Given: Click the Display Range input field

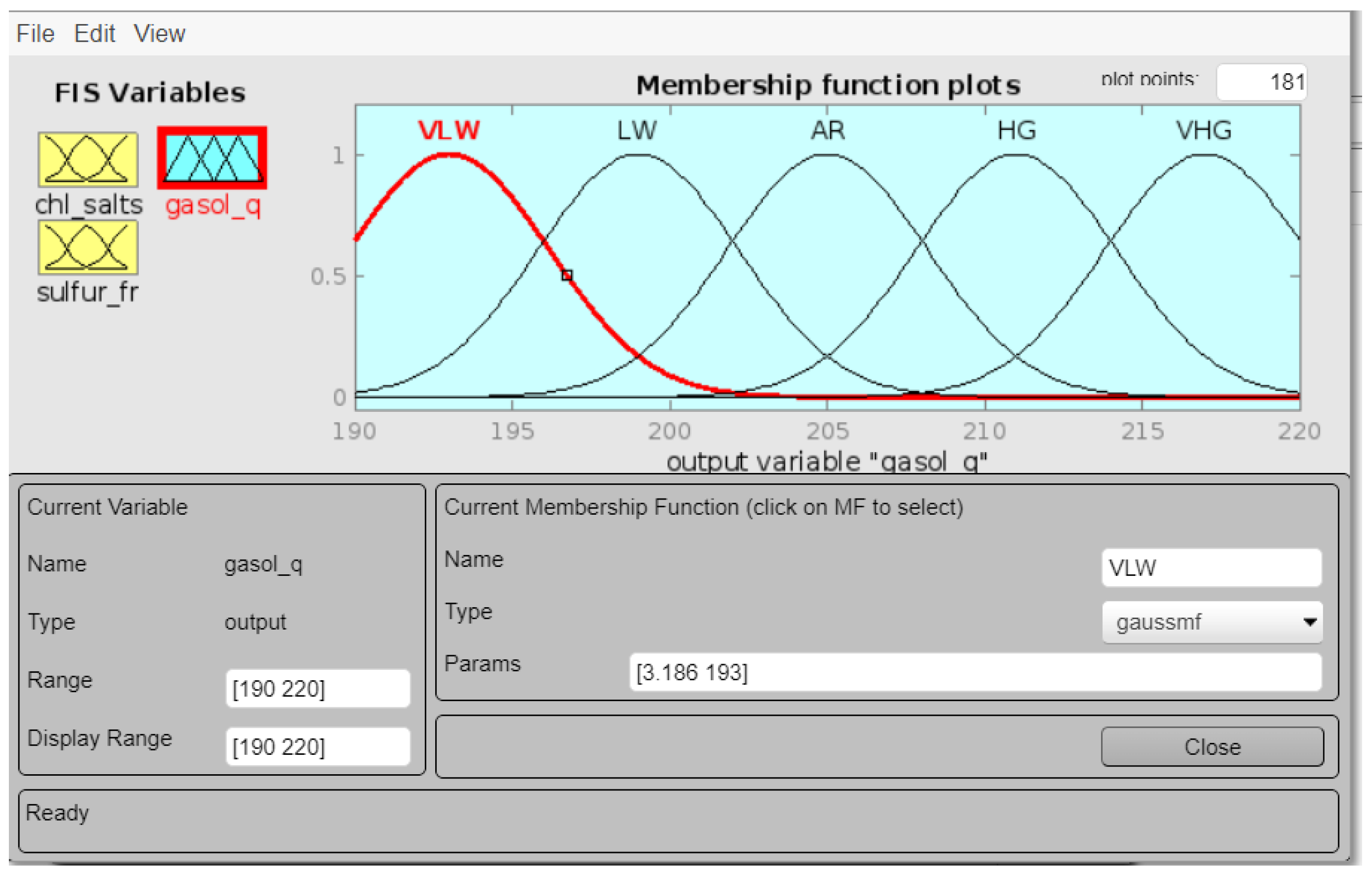Looking at the screenshot, I should [x=318, y=748].
